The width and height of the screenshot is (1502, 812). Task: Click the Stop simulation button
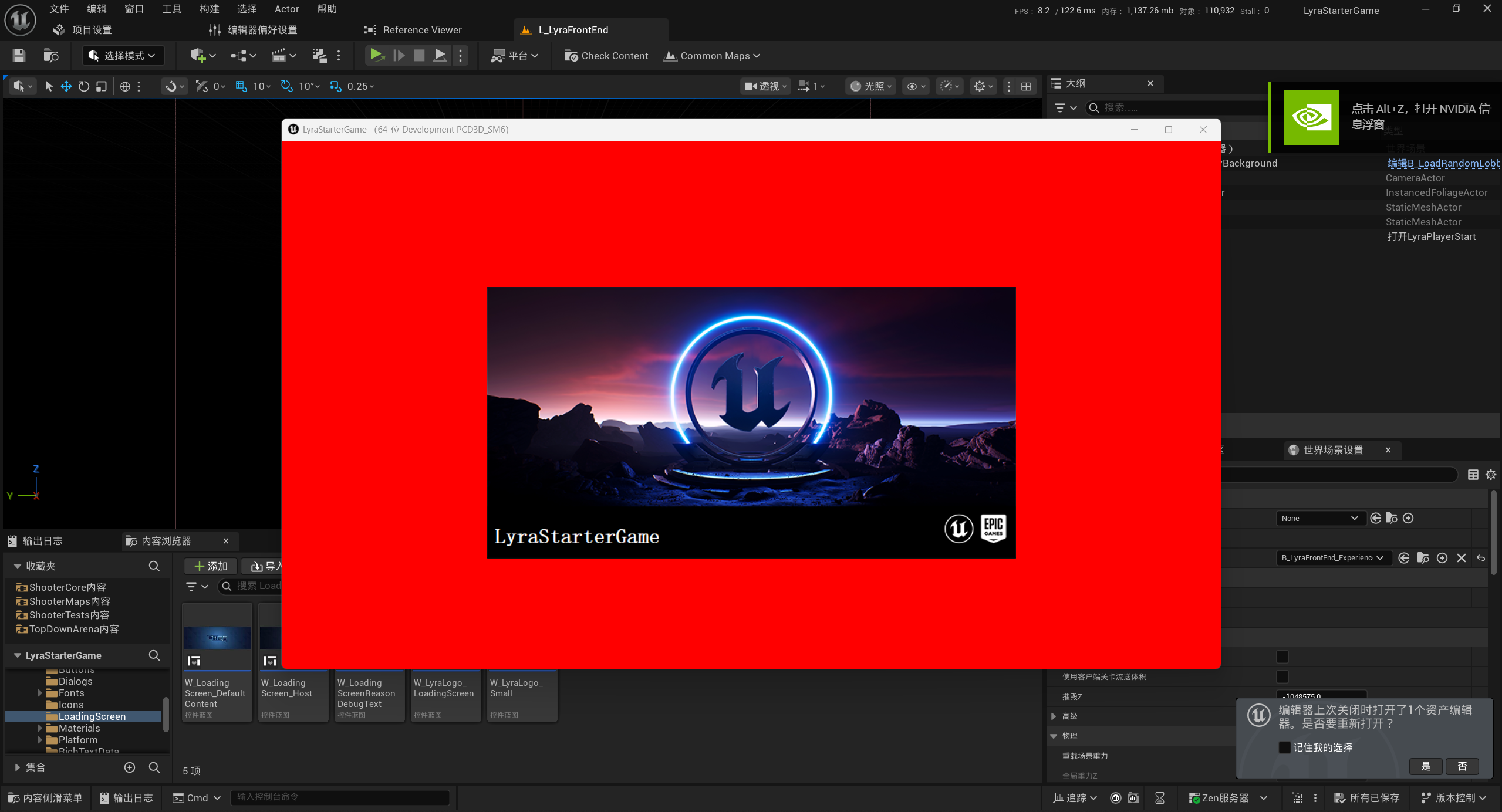(x=419, y=55)
